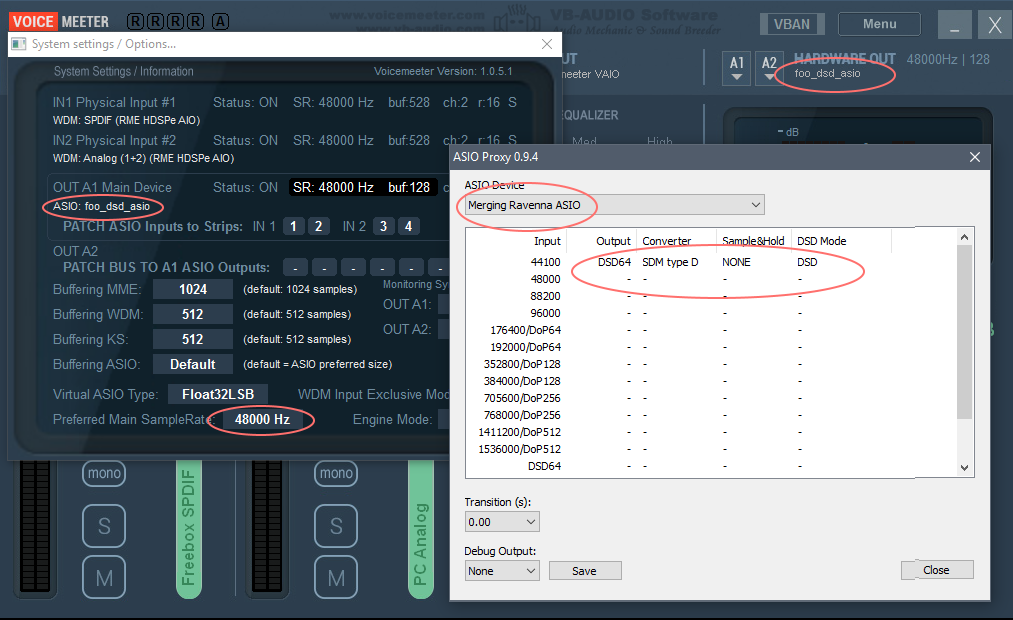Click the DSD64 output cell in the 44100 row
Viewport: 1013px width, 620px height.
[614, 262]
